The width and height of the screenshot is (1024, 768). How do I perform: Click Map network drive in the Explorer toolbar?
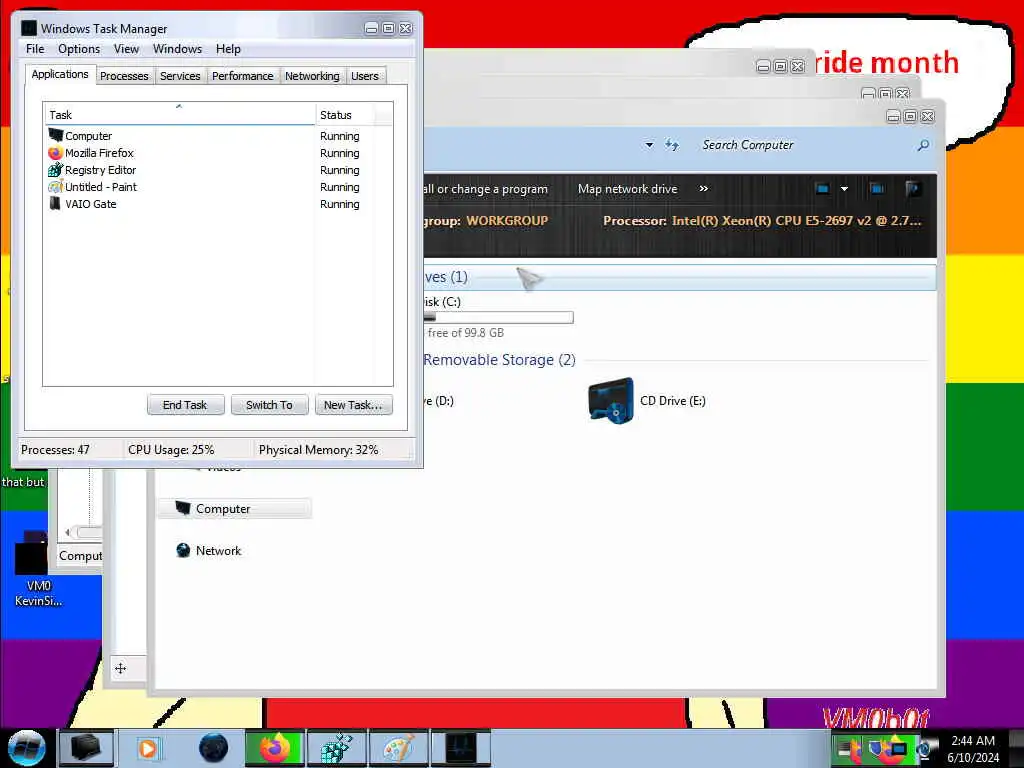click(x=628, y=189)
